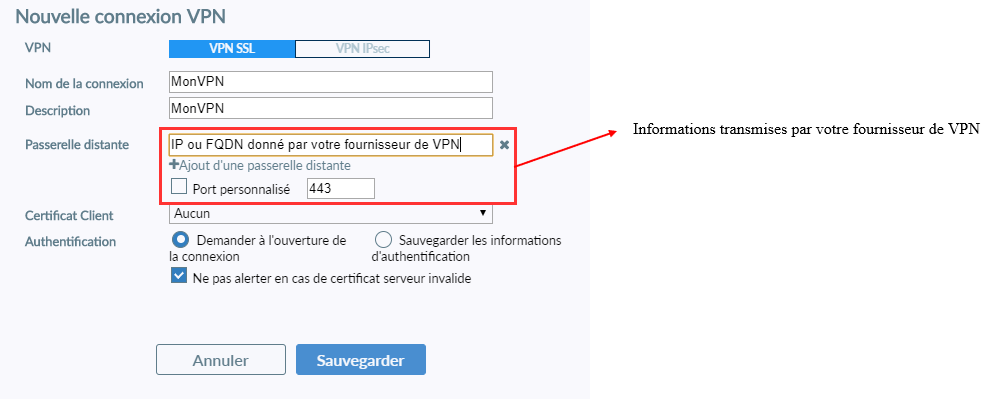Focus the Nom de la connexion field
Viewport: 992px width, 399px height.
coord(331,82)
